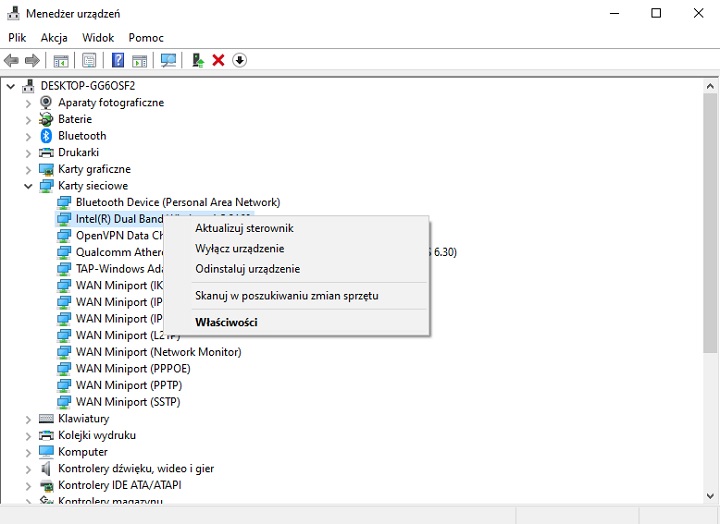This screenshot has height=524, width=720.
Task: Click the Bluetooth category icon in tree
Action: pyautogui.click(x=46, y=136)
